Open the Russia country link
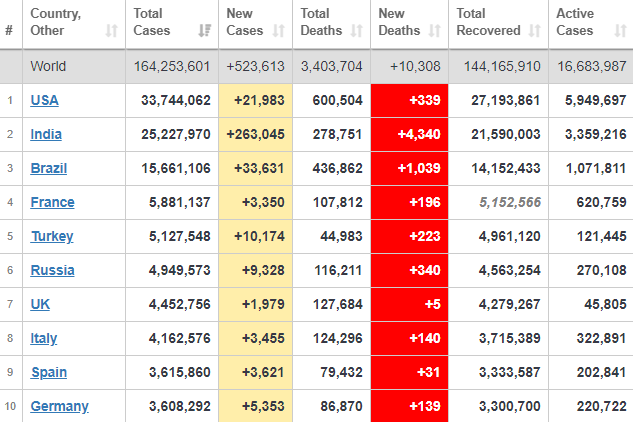This screenshot has width=633, height=422. coord(52,270)
